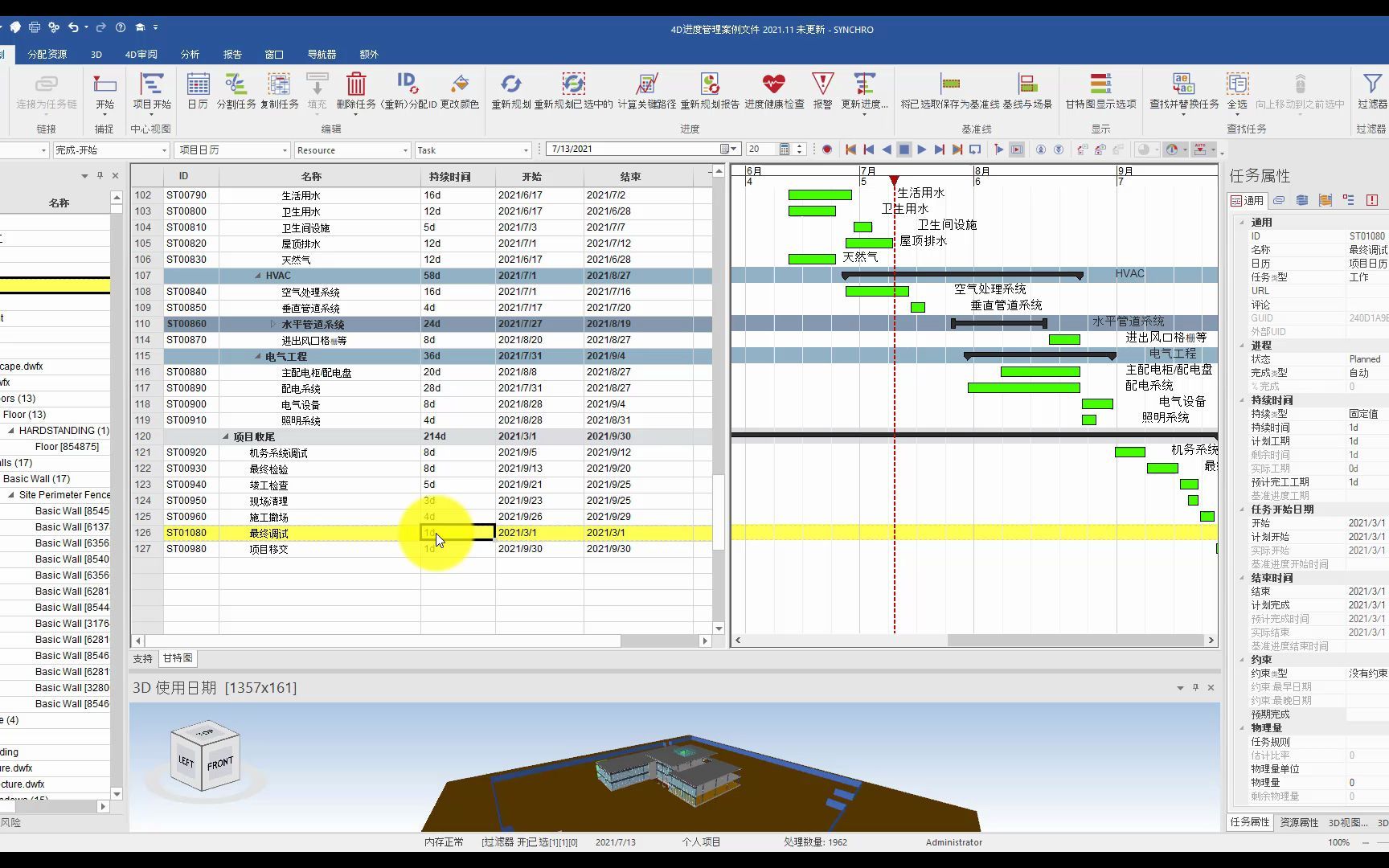Screen dimensions: 1389x868
Task: Switch to the 资源属性 bottom tab
Action: coord(1299,822)
